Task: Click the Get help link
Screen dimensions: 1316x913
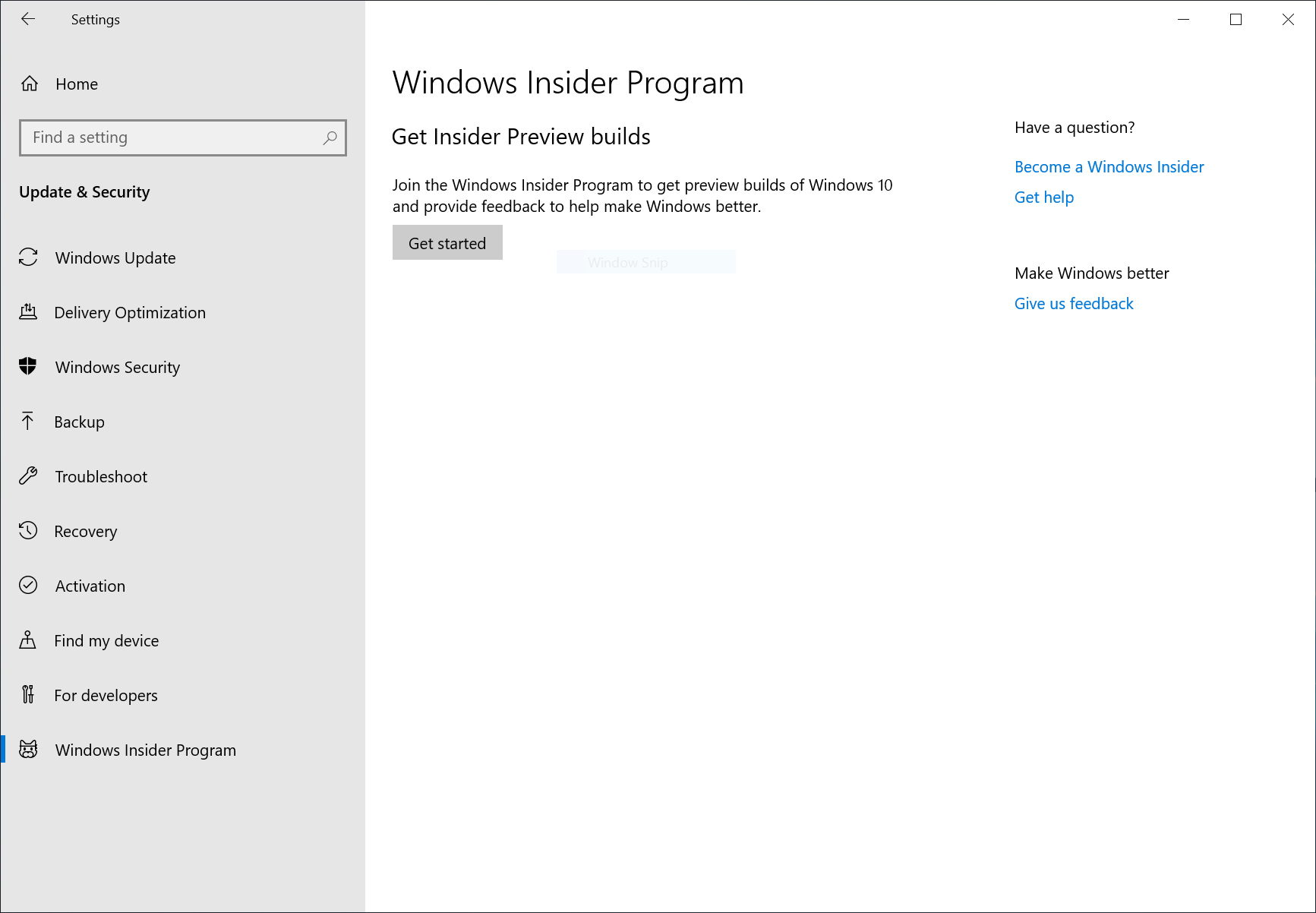Action: click(1043, 197)
